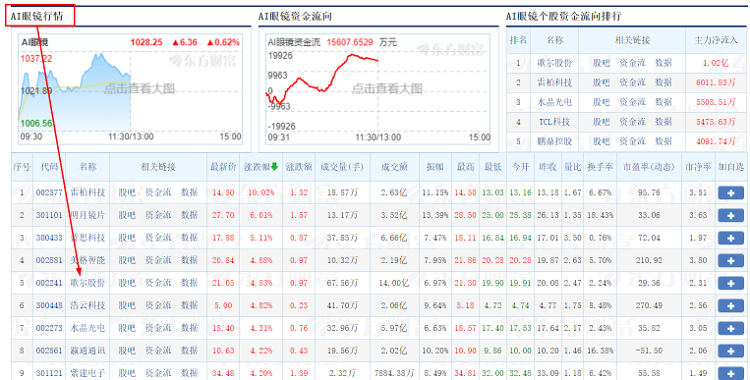Open 雷柏科技 in the fund-flow ranking
Screen dimensions: 750x380
555,82
